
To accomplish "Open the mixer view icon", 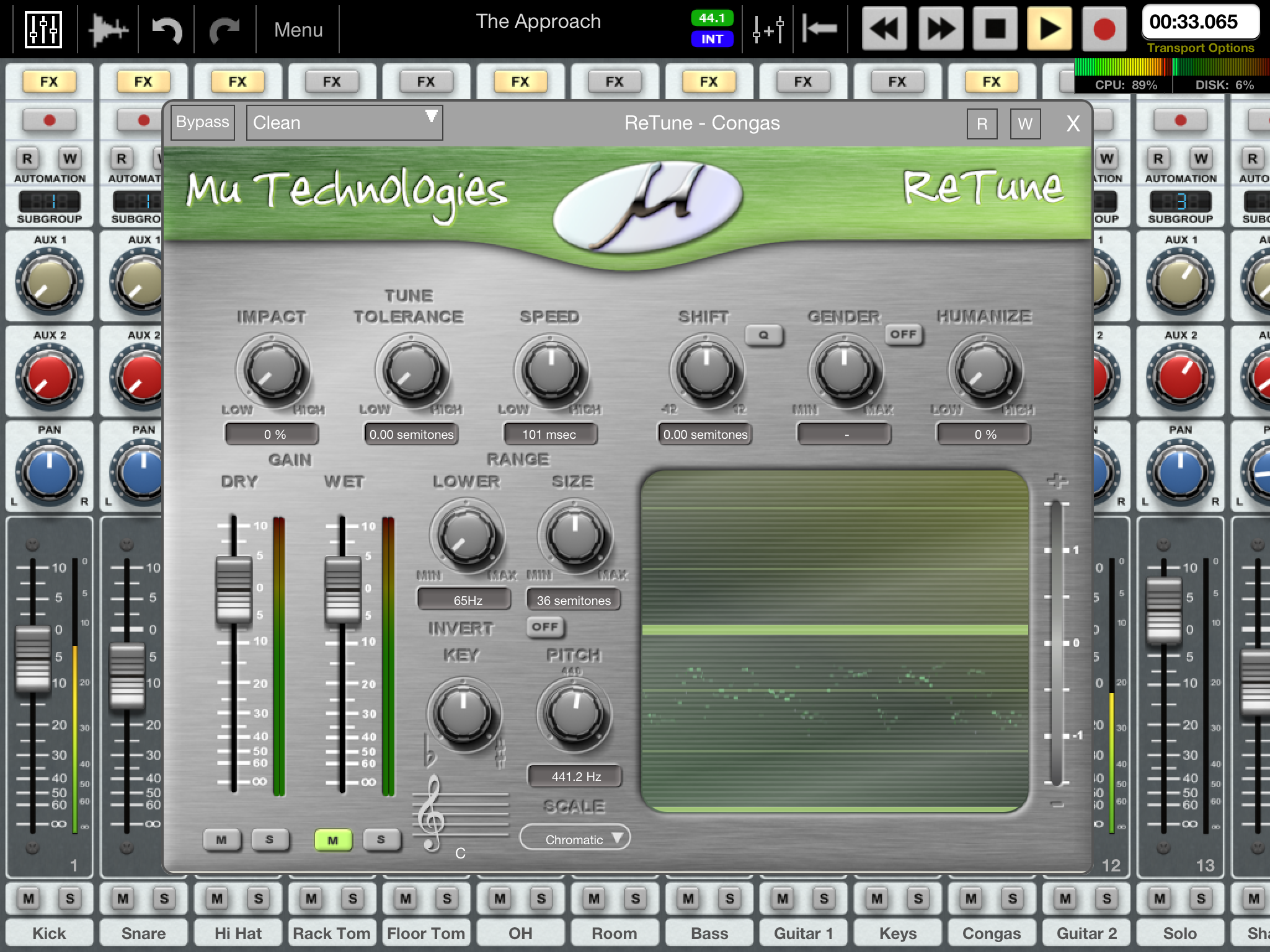I will pos(43,29).
